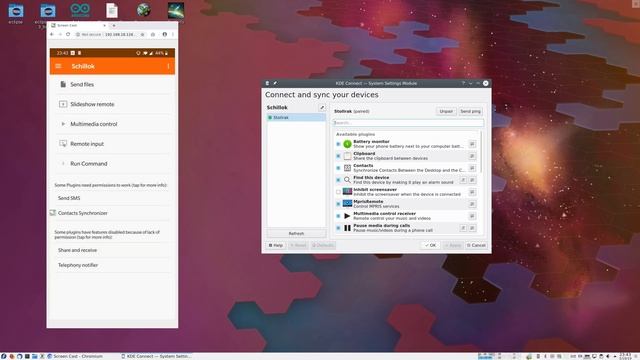This screenshot has height=360, width=640.
Task: Click the green Battery monitor icon
Action: click(x=347, y=144)
